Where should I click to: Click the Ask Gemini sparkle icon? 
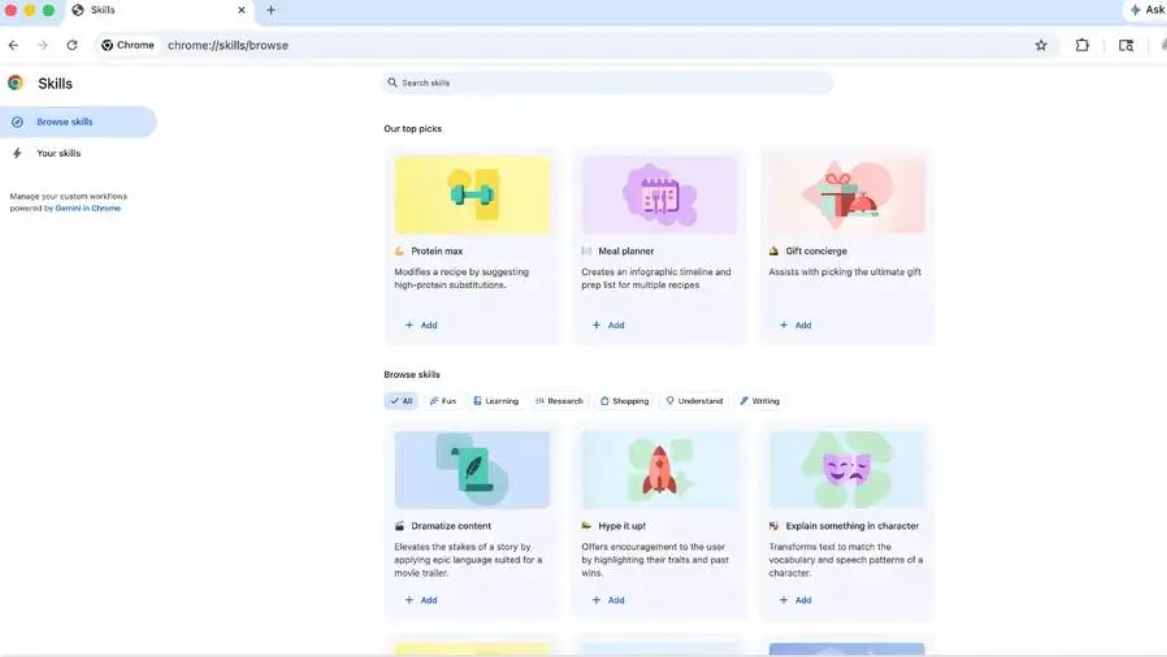pyautogui.click(x=1134, y=10)
